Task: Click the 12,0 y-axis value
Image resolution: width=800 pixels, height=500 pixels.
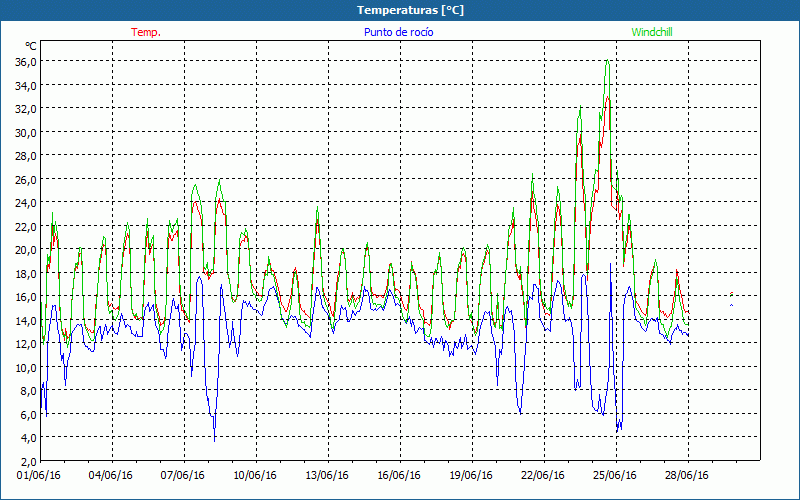Action: click(26, 344)
